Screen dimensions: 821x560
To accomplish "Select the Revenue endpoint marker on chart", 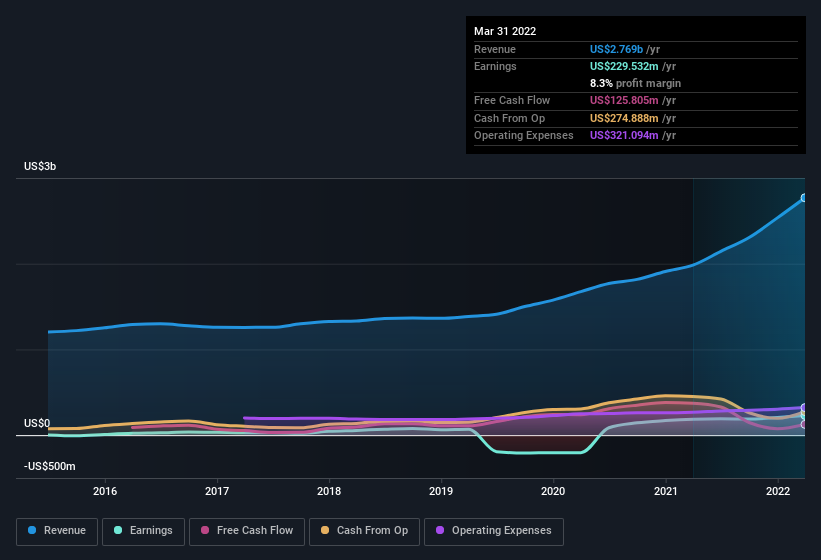I will 803,198.
